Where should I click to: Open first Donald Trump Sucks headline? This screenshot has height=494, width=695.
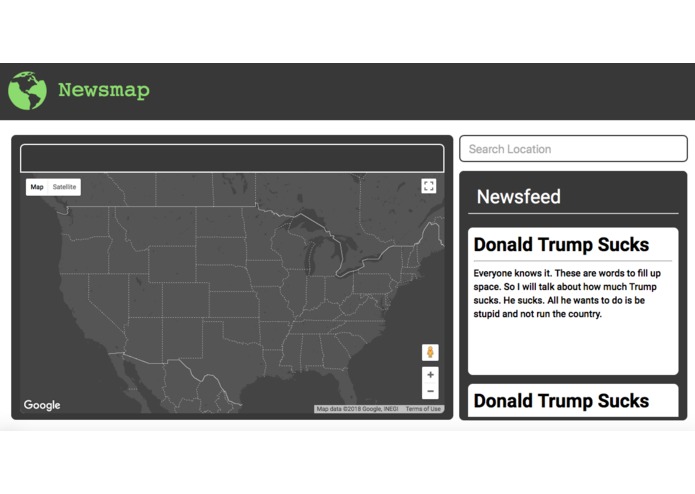pyautogui.click(x=561, y=245)
